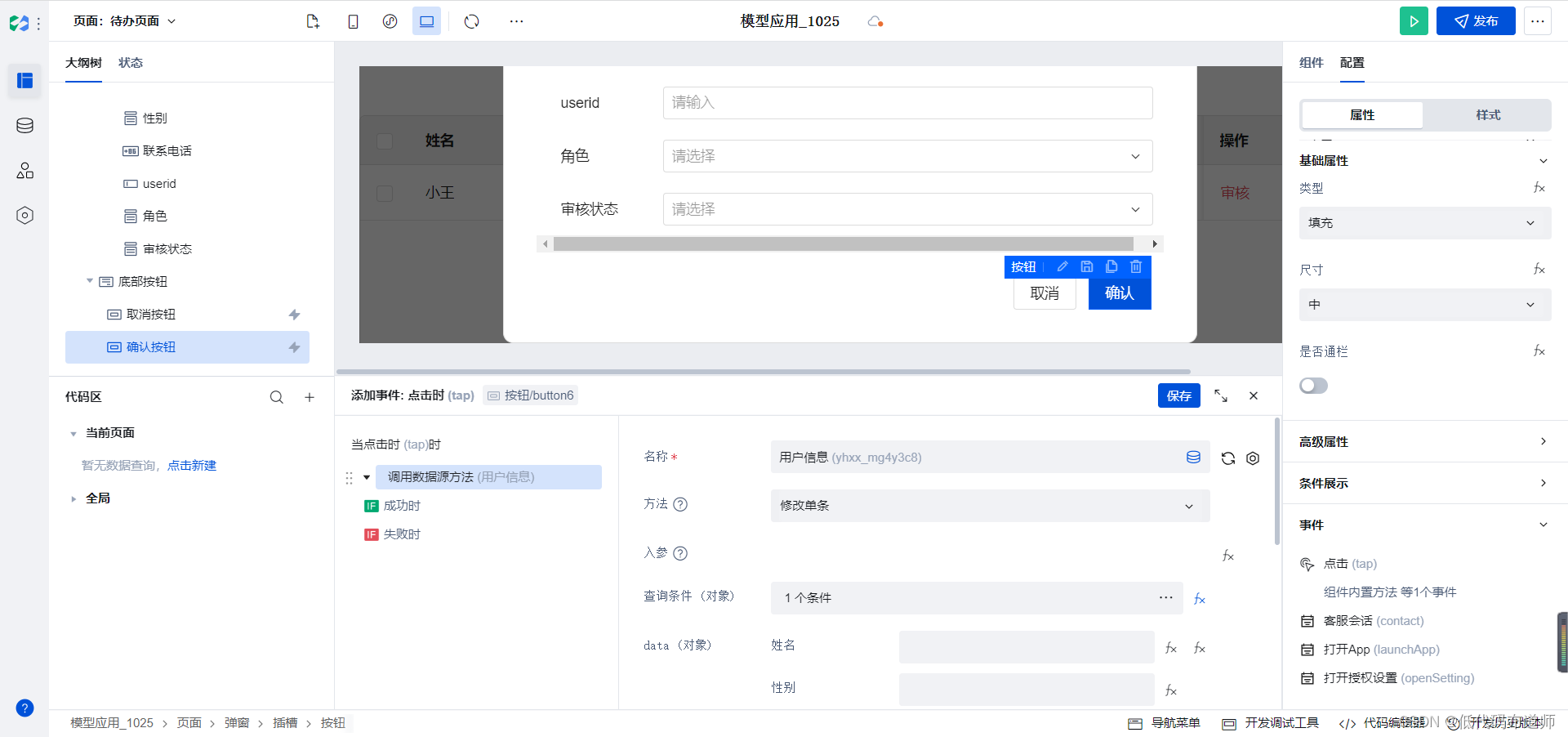The width and height of the screenshot is (1568, 737).
Task: Click the refresh canvas icon in toolbar
Action: coord(471,21)
